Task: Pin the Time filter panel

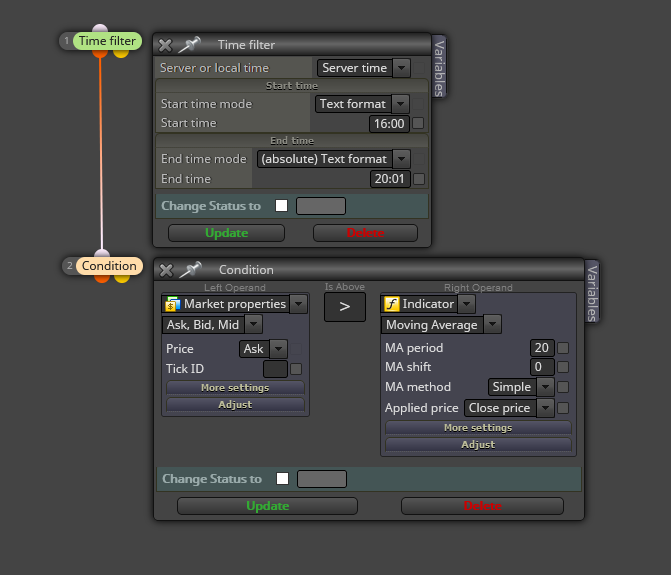Action: point(189,44)
